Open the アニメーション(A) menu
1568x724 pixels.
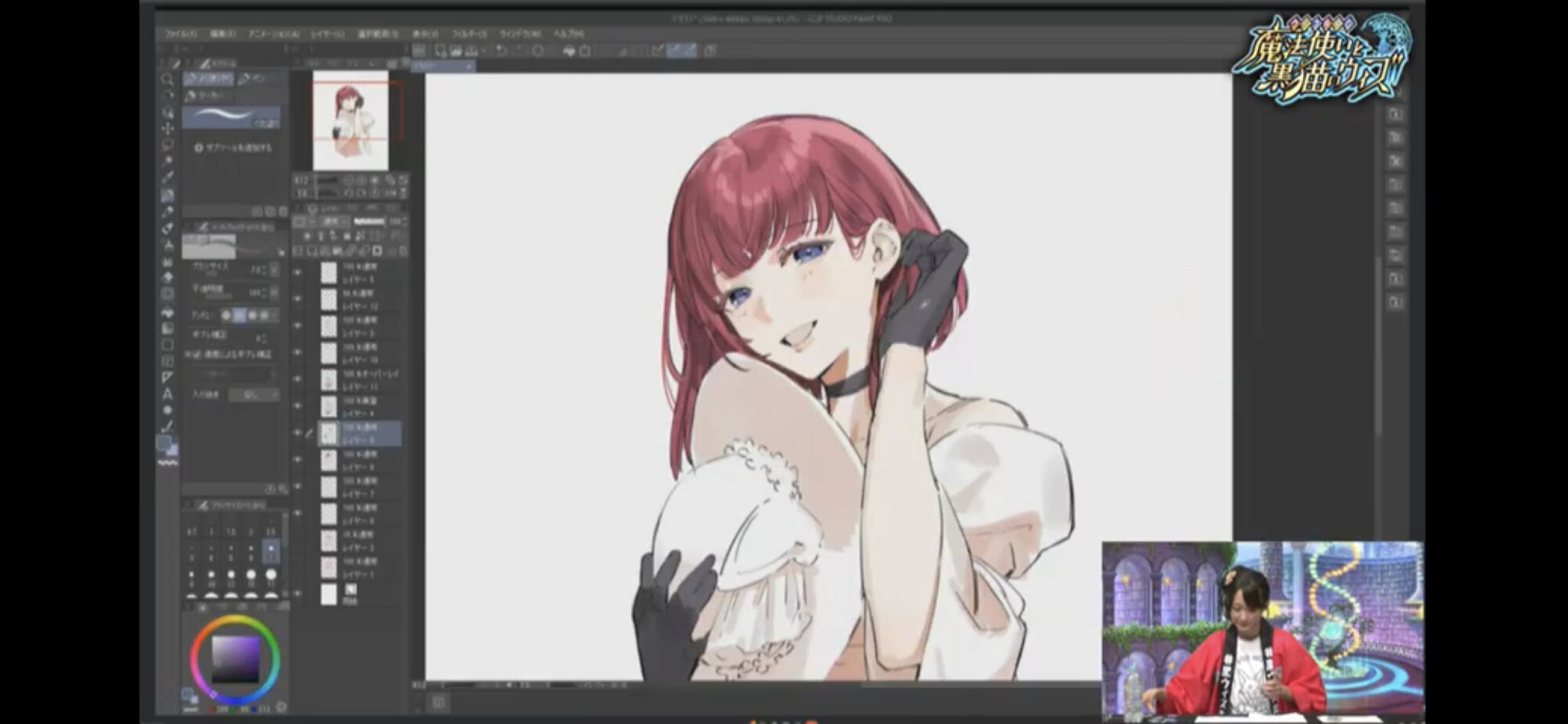[x=274, y=34]
